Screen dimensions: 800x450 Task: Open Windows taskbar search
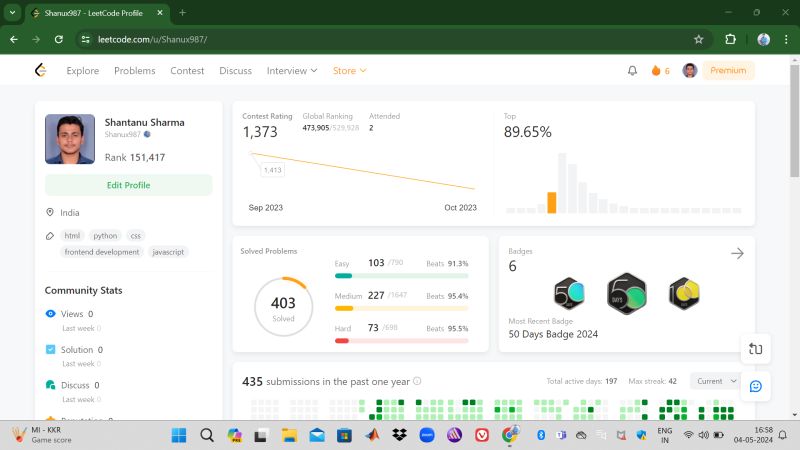pyautogui.click(x=207, y=435)
